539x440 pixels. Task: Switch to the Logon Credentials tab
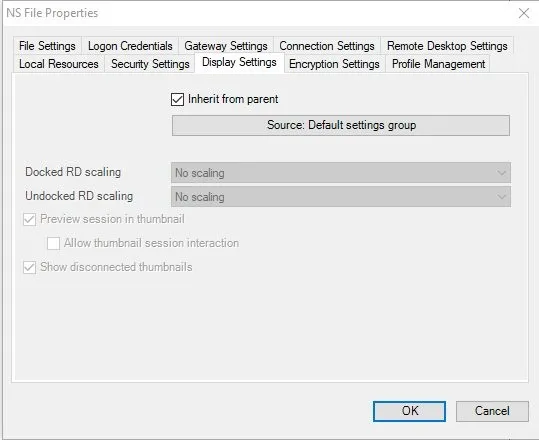[x=130, y=46]
